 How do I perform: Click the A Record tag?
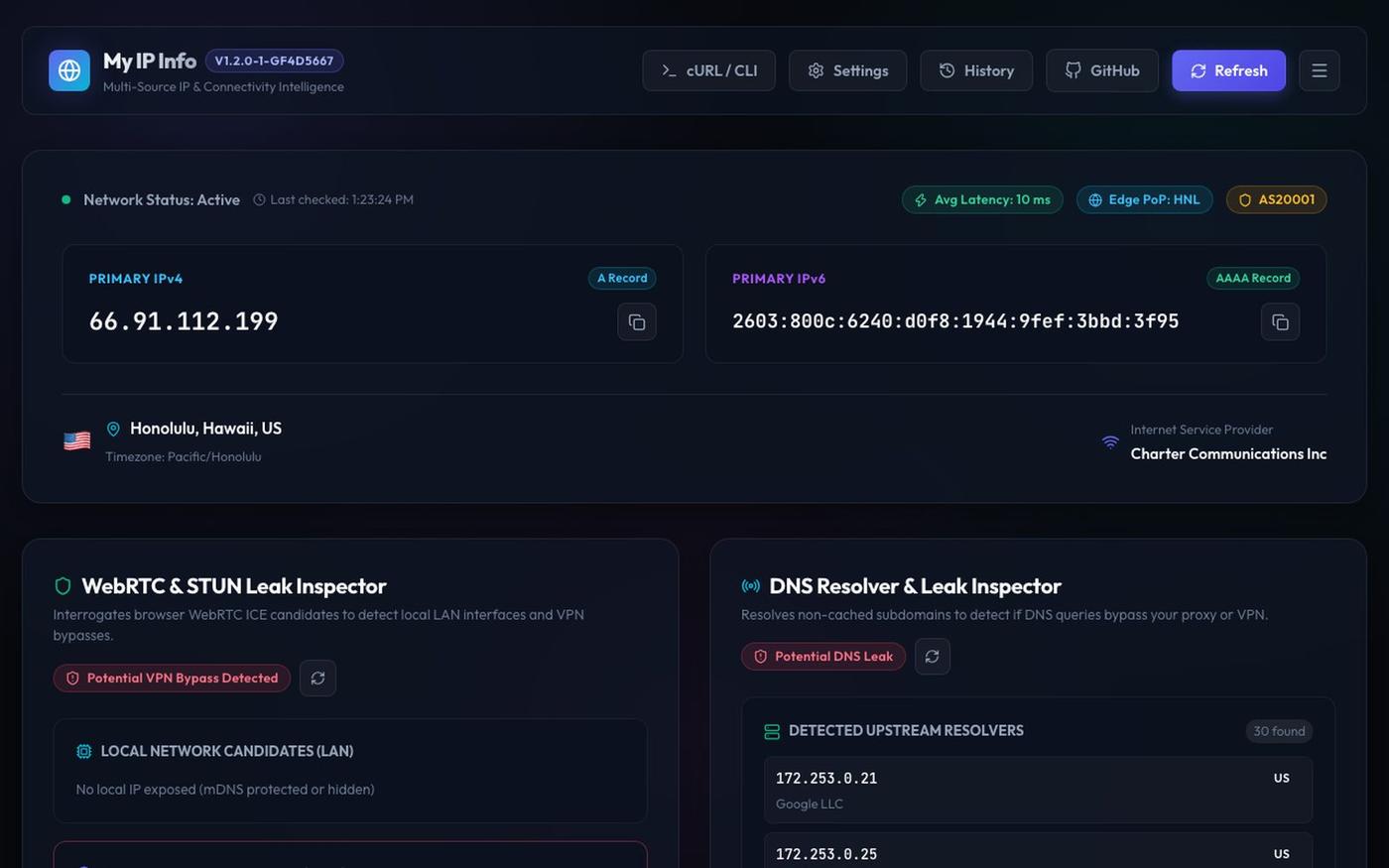pos(622,278)
